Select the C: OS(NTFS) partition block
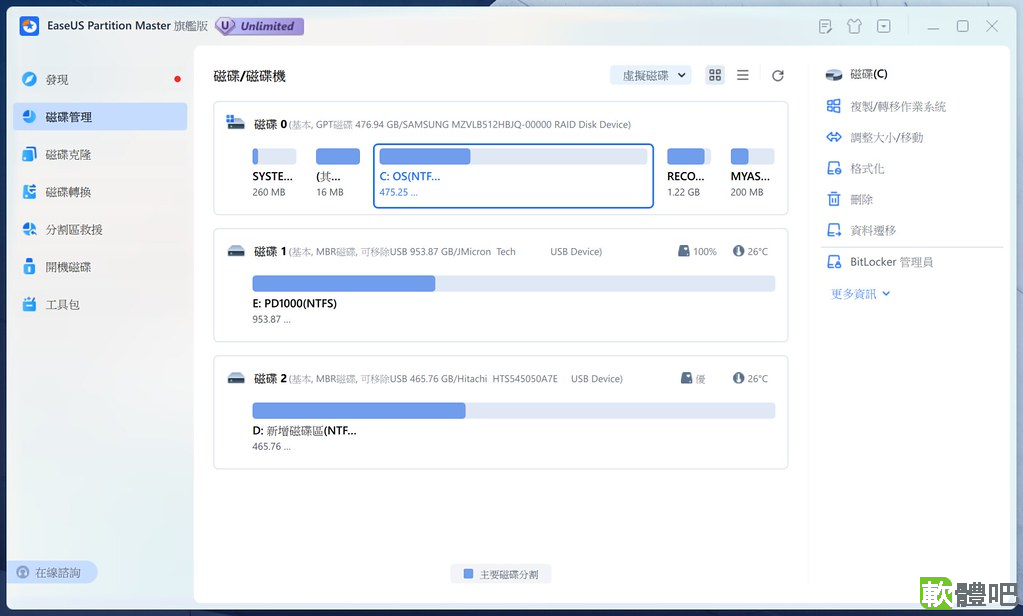1023x616 pixels. [513, 176]
